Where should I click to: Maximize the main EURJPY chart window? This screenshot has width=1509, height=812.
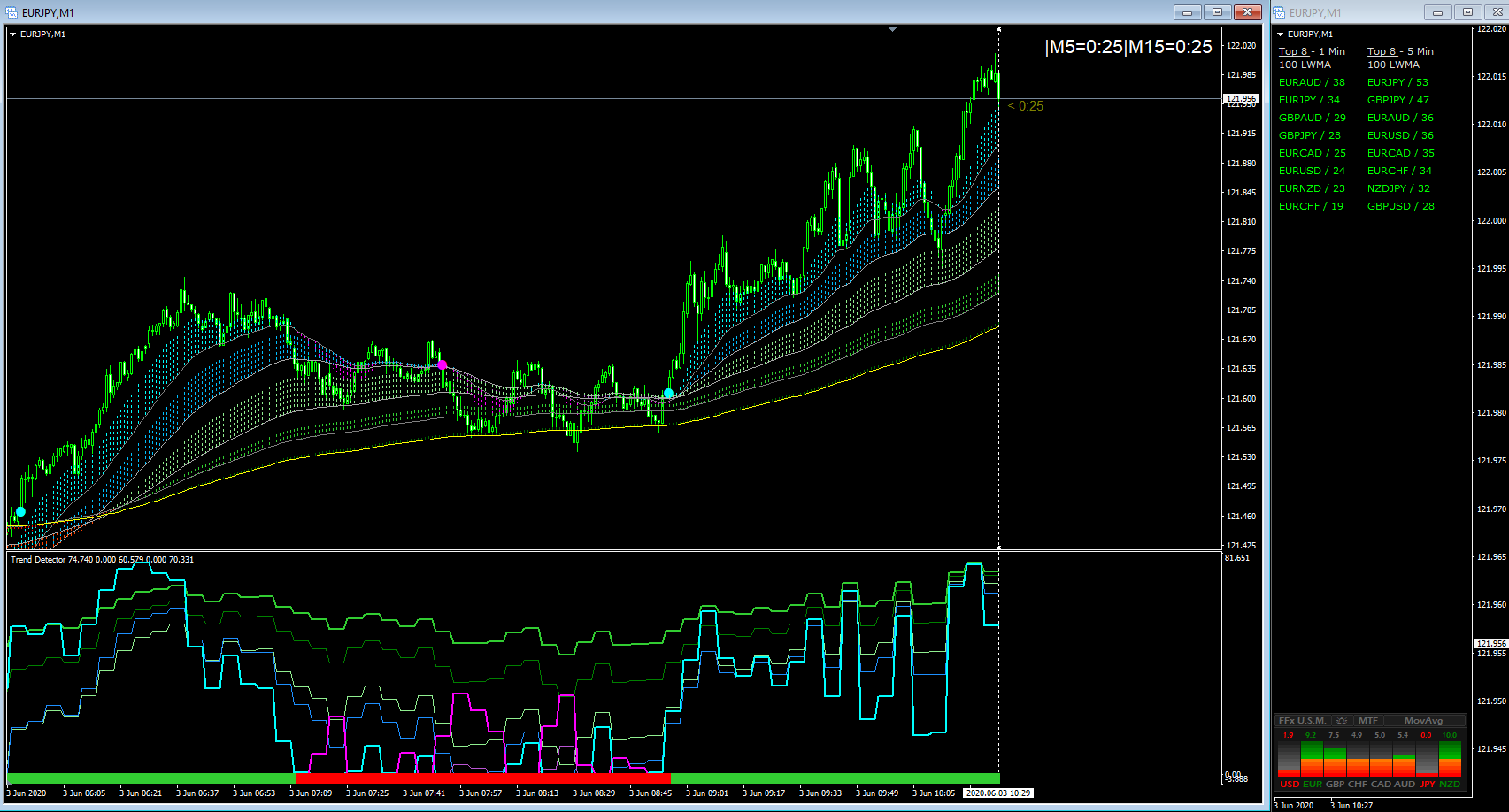pyautogui.click(x=1217, y=12)
